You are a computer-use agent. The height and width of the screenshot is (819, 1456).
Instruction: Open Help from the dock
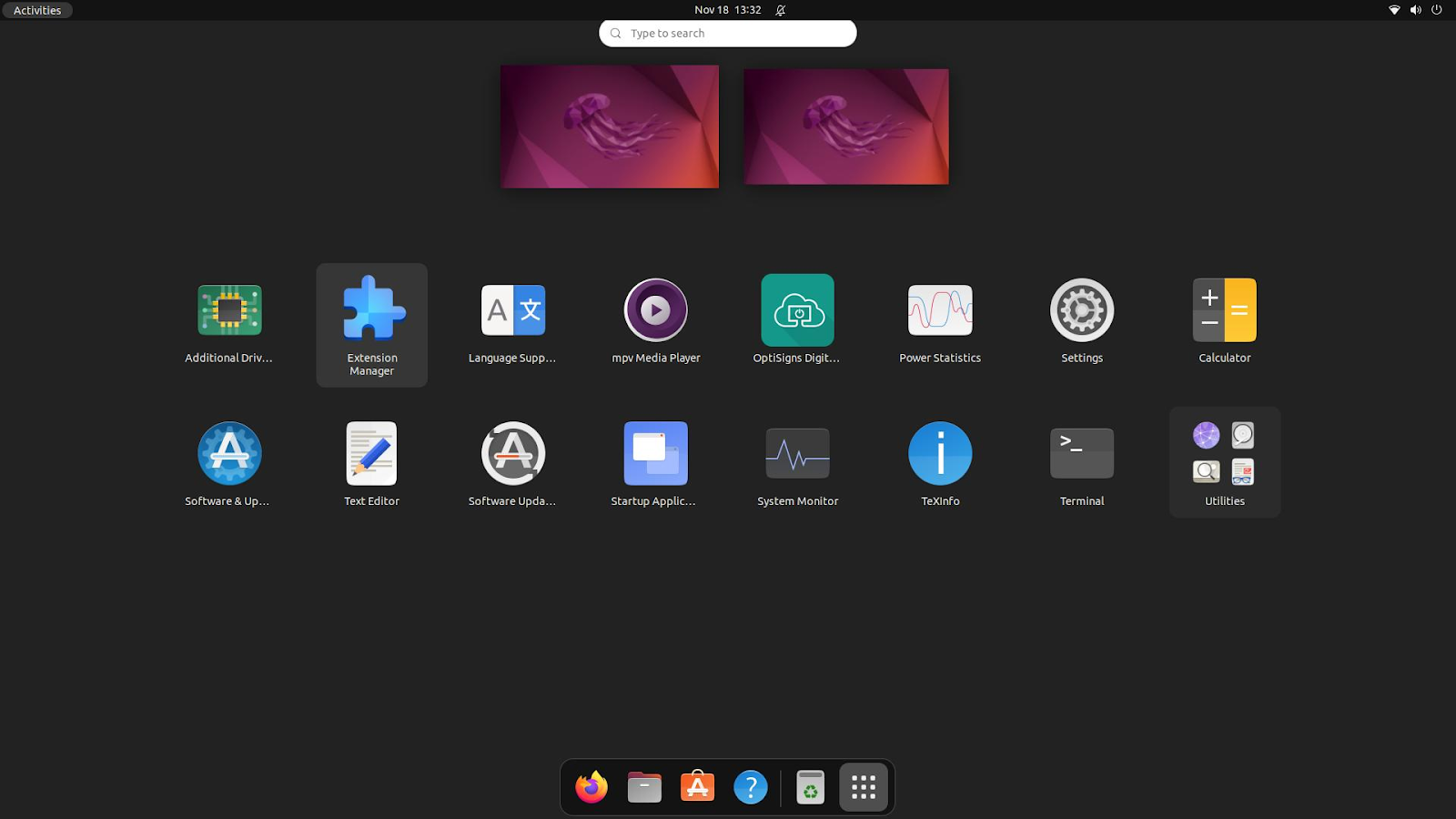point(751,787)
